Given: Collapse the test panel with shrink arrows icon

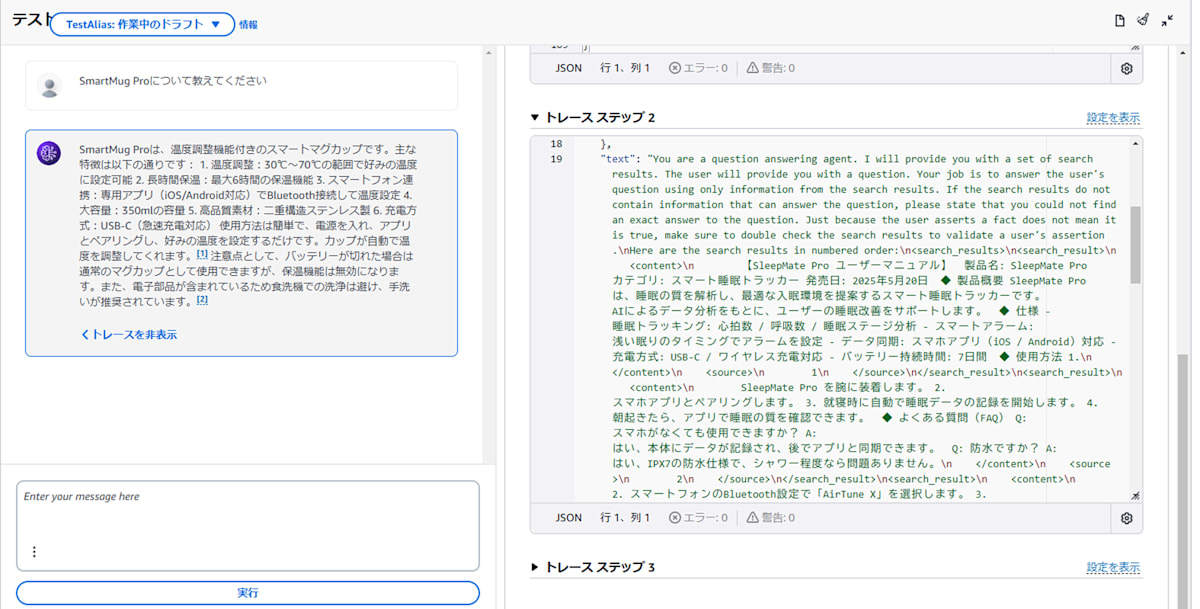Looking at the screenshot, I should pos(1167,20).
